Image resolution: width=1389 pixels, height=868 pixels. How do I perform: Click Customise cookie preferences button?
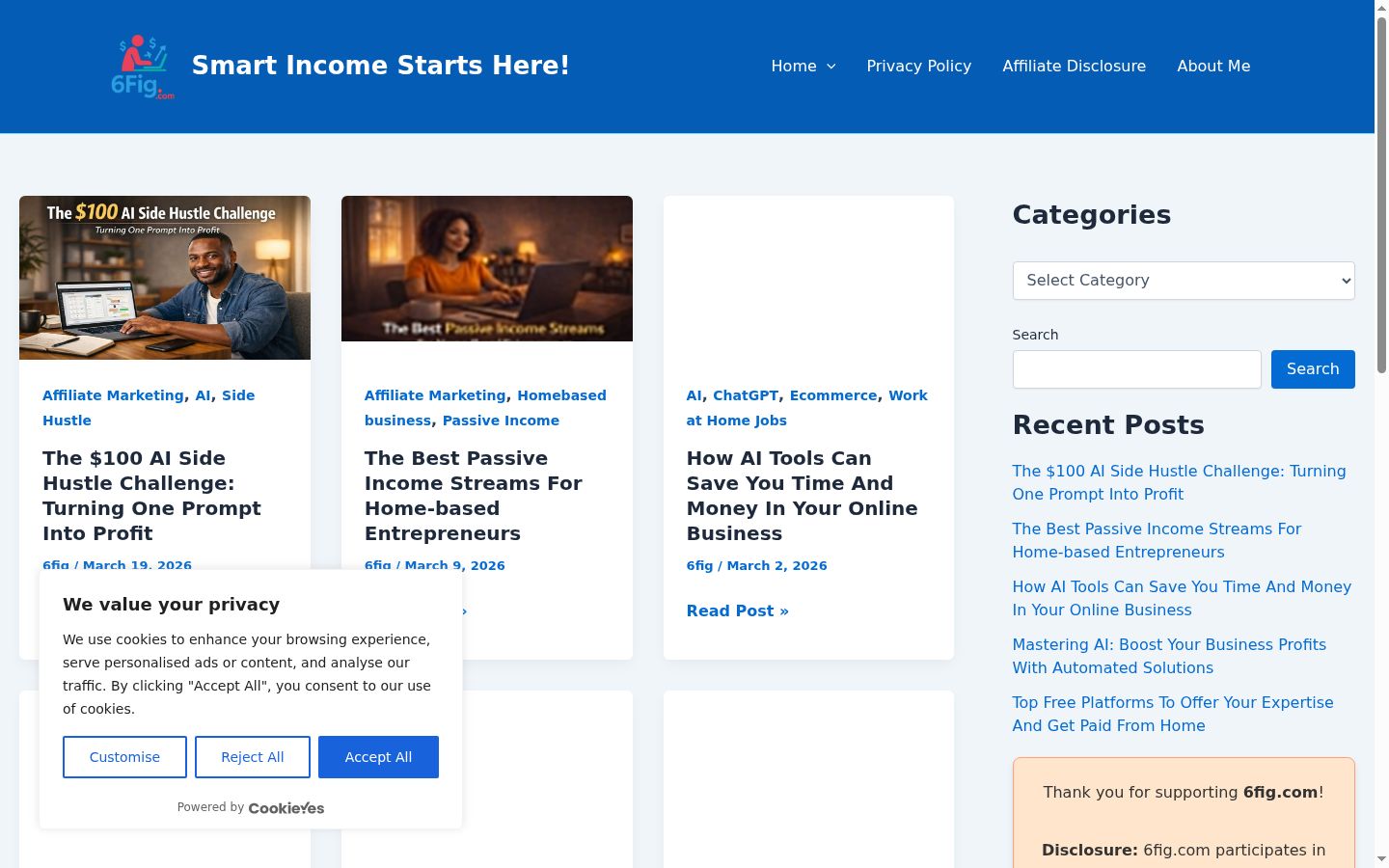(x=124, y=757)
